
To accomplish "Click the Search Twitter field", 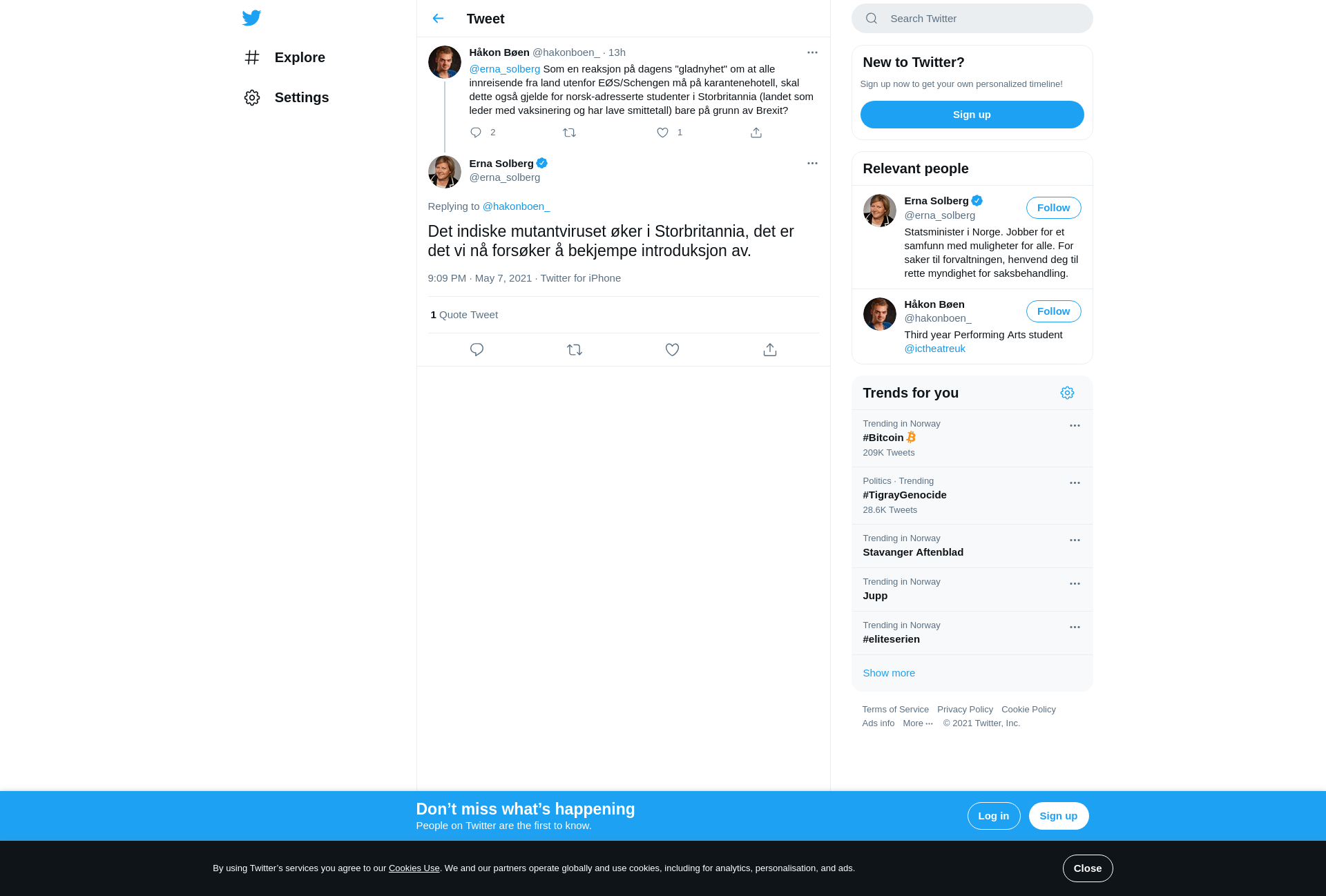I will 972,19.
